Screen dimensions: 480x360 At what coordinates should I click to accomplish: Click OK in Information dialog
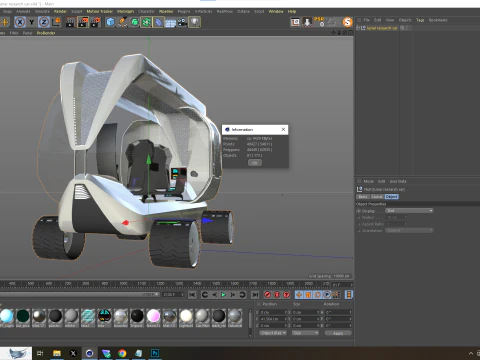[255, 163]
